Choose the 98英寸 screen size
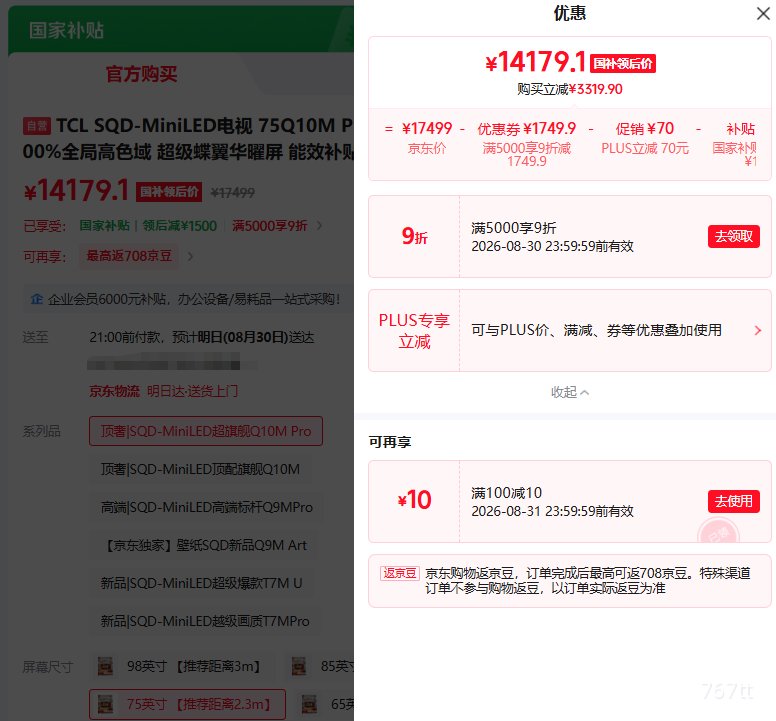This screenshot has height=721, width=776. (183, 666)
